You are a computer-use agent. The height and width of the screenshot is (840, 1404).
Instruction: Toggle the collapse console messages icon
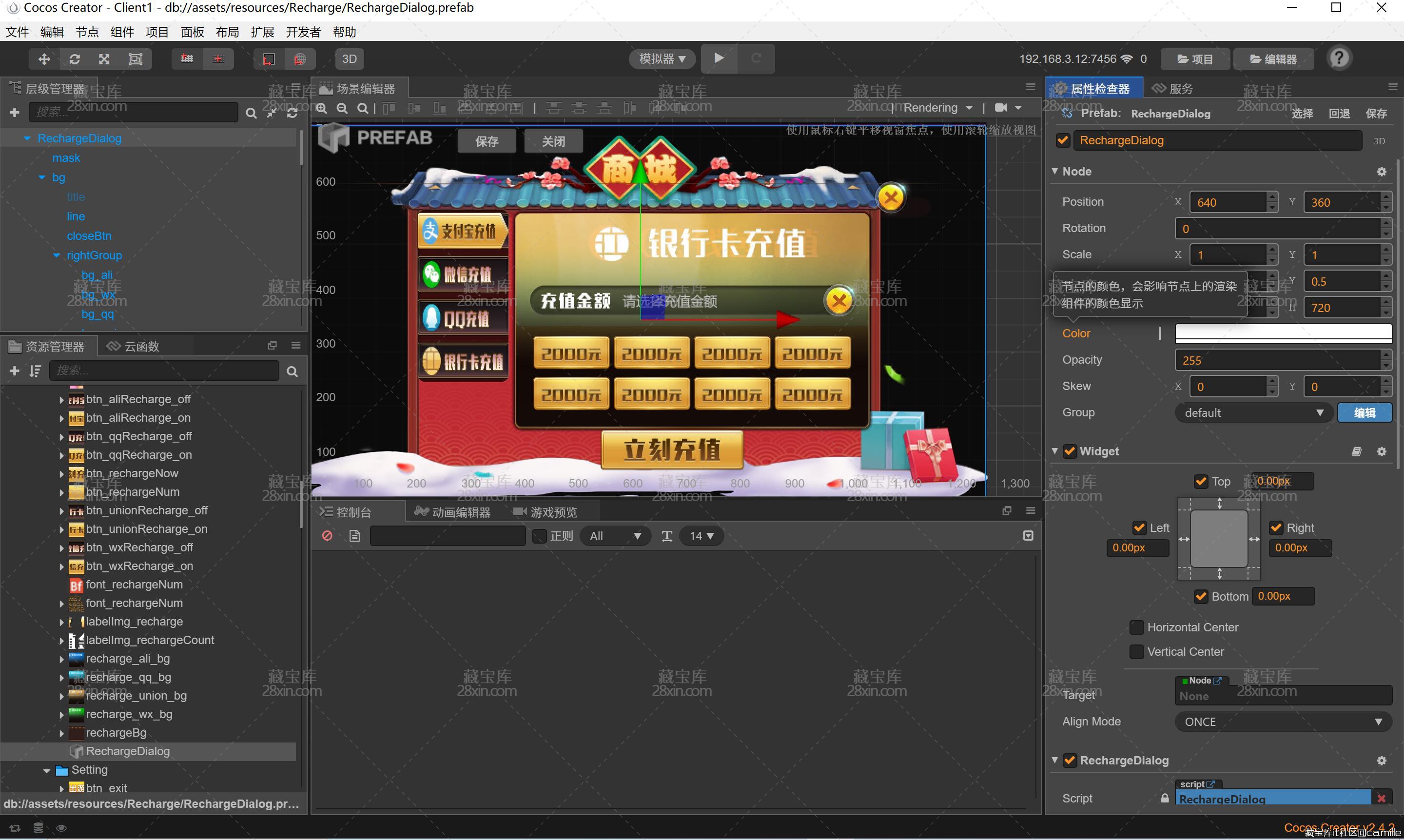(x=1028, y=535)
